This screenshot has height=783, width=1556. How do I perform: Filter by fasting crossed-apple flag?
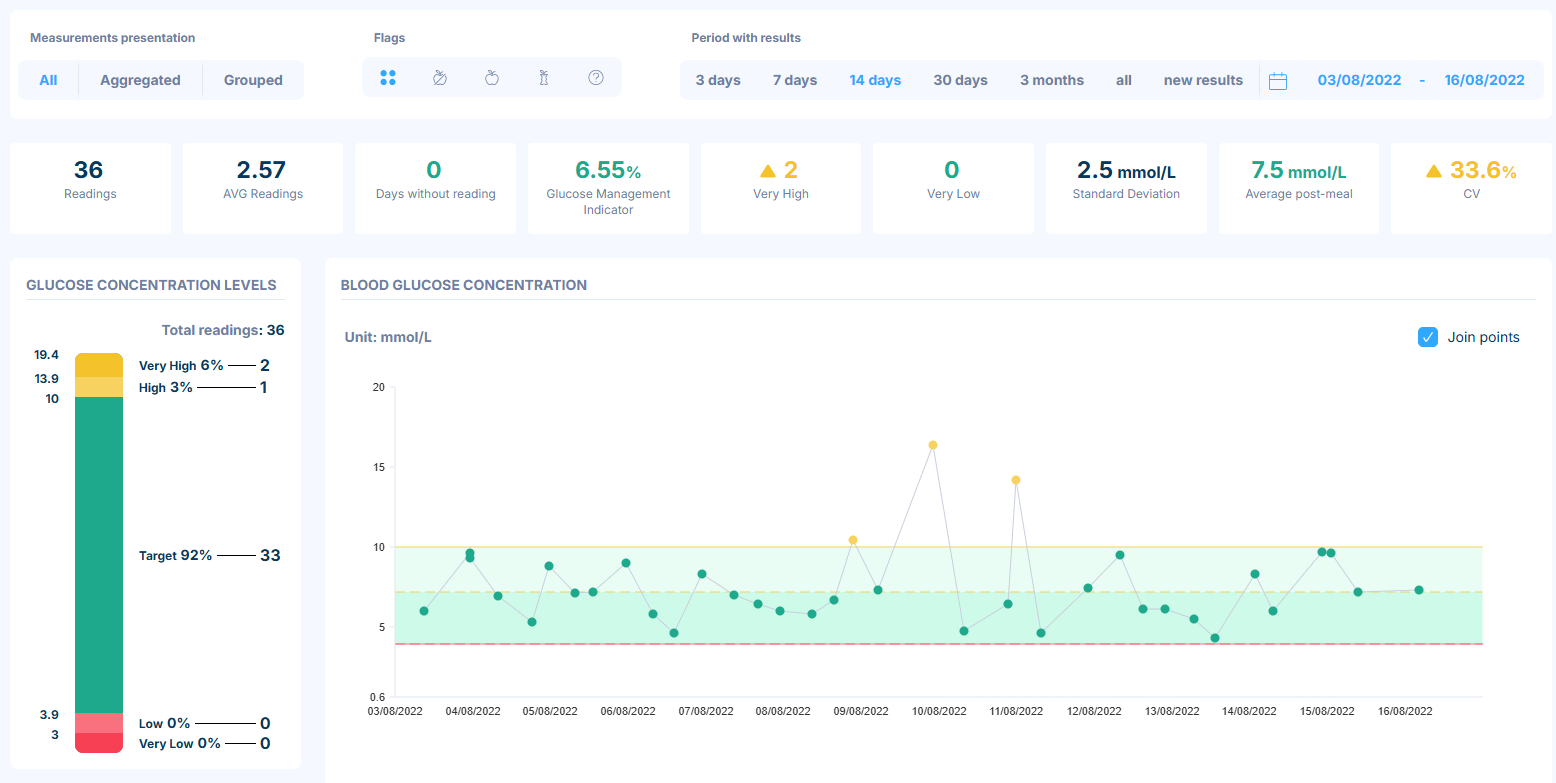[440, 77]
